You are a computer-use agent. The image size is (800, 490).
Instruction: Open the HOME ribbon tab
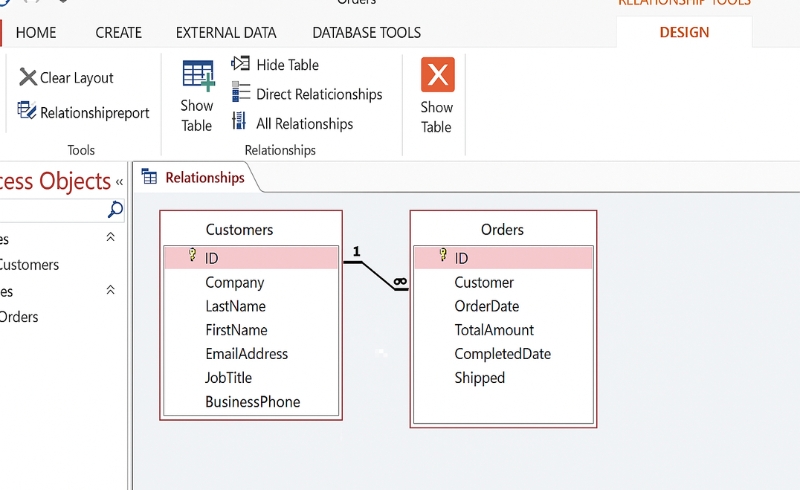pos(36,33)
